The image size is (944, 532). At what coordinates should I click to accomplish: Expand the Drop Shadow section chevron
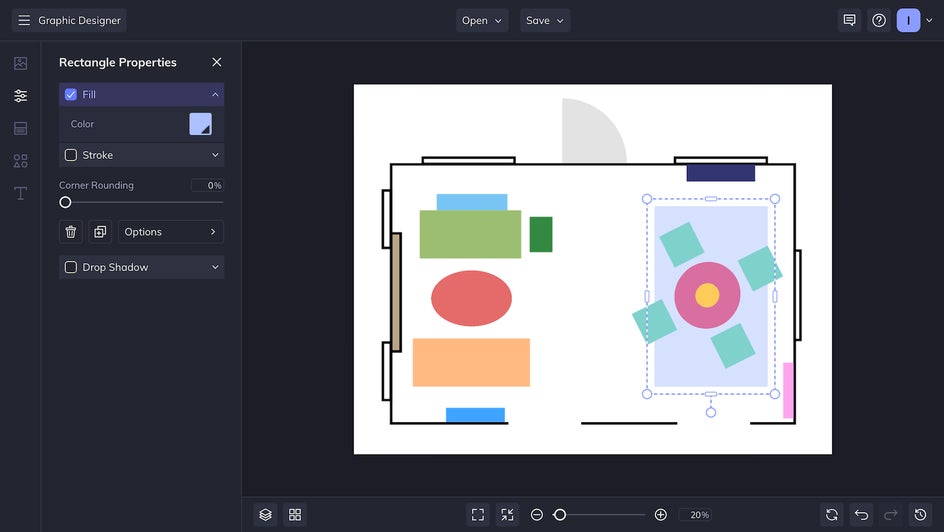(x=215, y=267)
